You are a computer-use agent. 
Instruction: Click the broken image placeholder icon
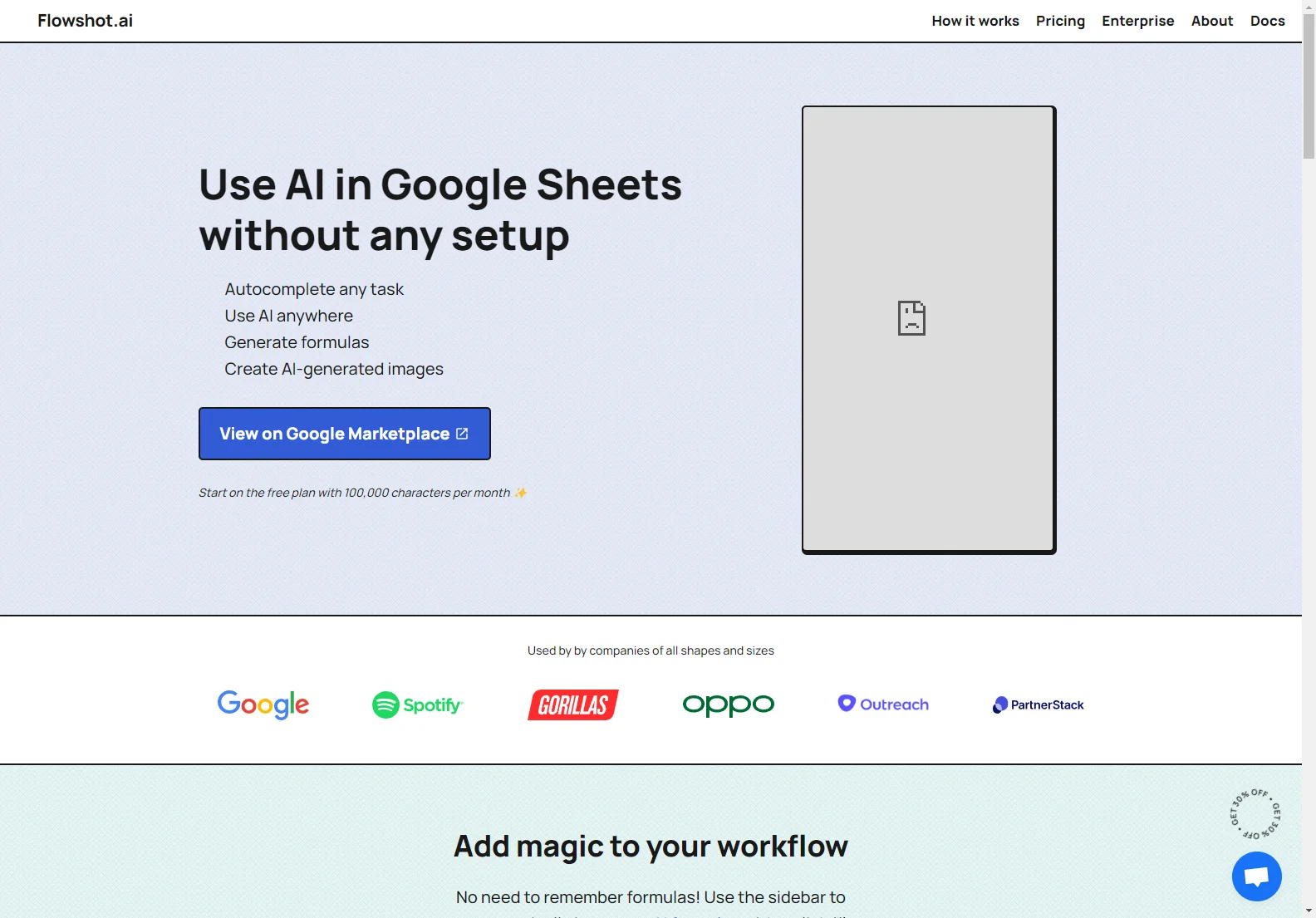tap(911, 318)
